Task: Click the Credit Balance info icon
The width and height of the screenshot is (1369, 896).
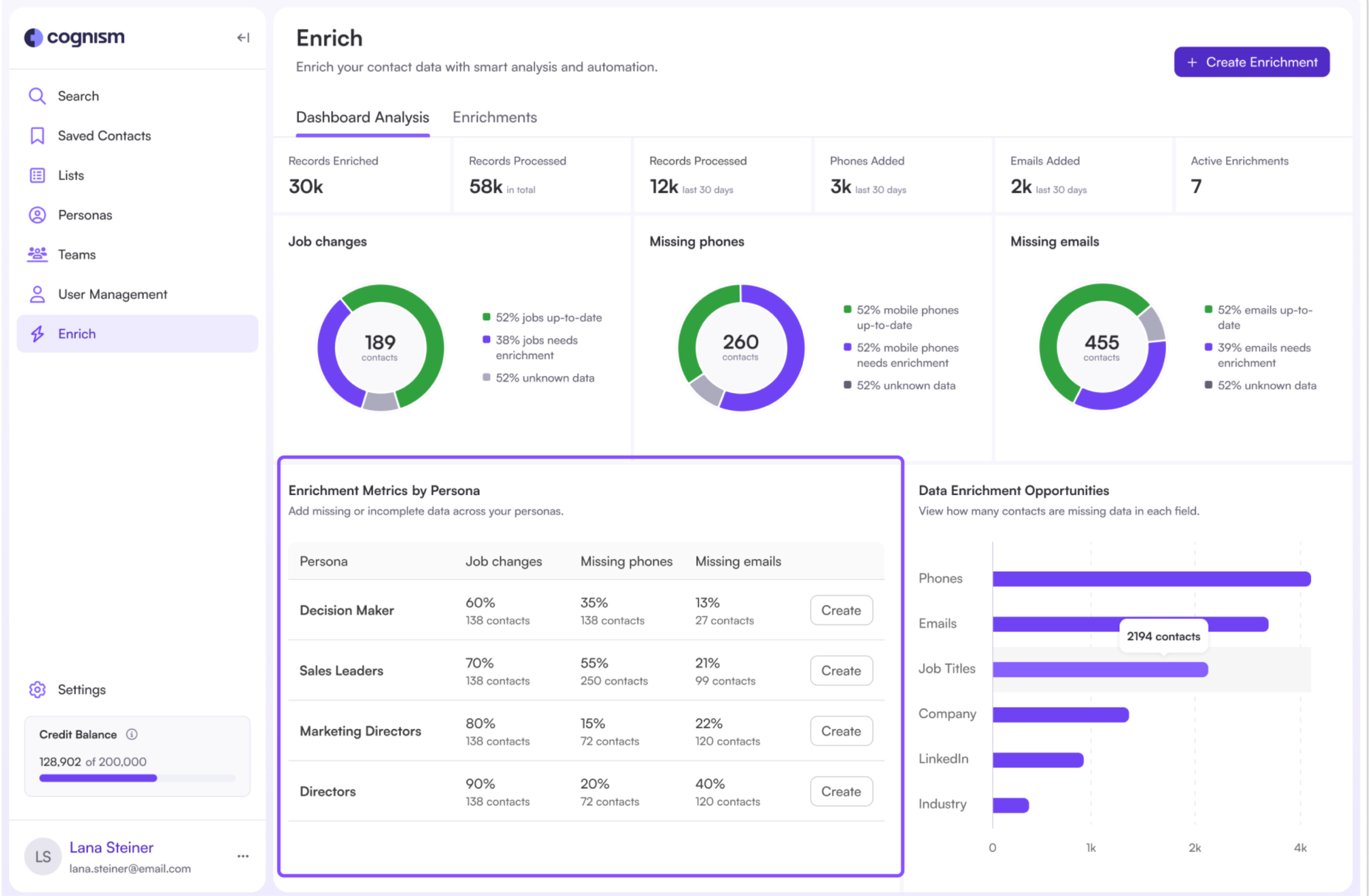Action: [131, 734]
